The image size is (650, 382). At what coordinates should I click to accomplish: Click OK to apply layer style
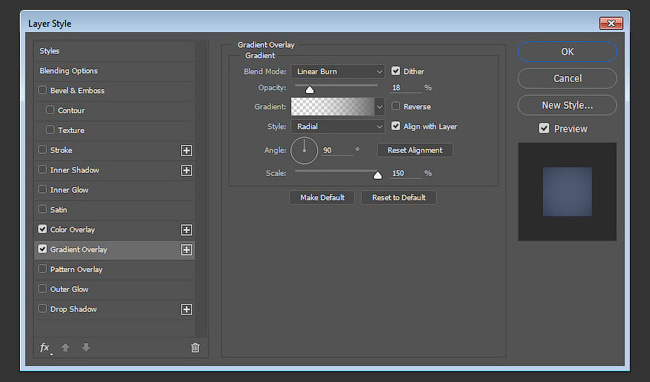(x=567, y=52)
